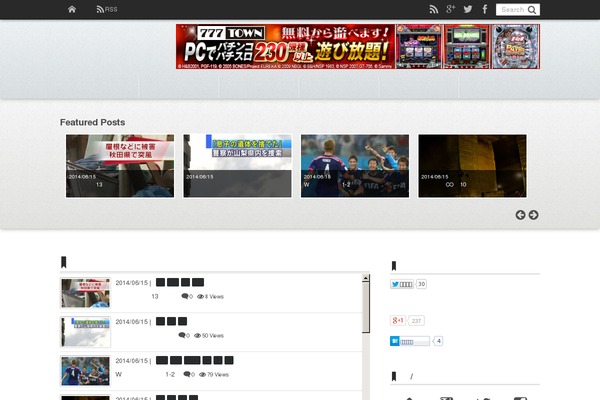Click the +1 count bubble showing 237
This screenshot has width=600, height=400.
(416, 321)
